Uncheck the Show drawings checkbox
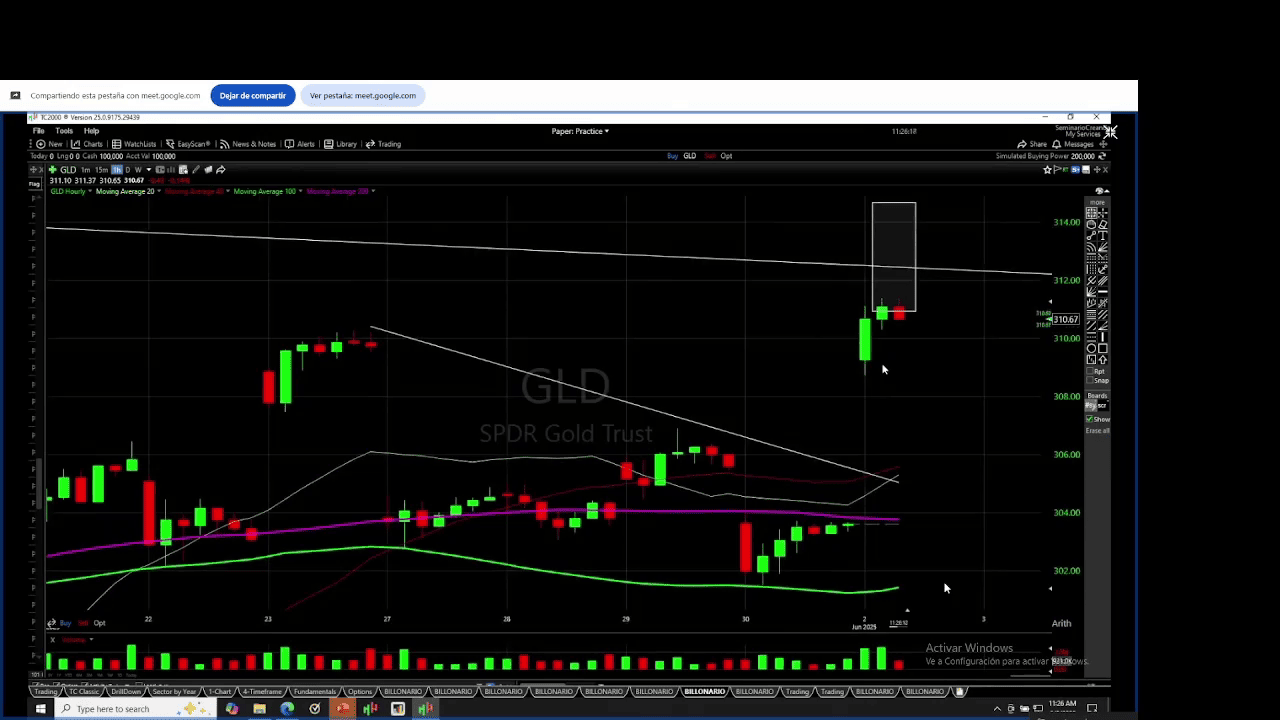Screen dimensions: 1280x720 [x=1090, y=419]
